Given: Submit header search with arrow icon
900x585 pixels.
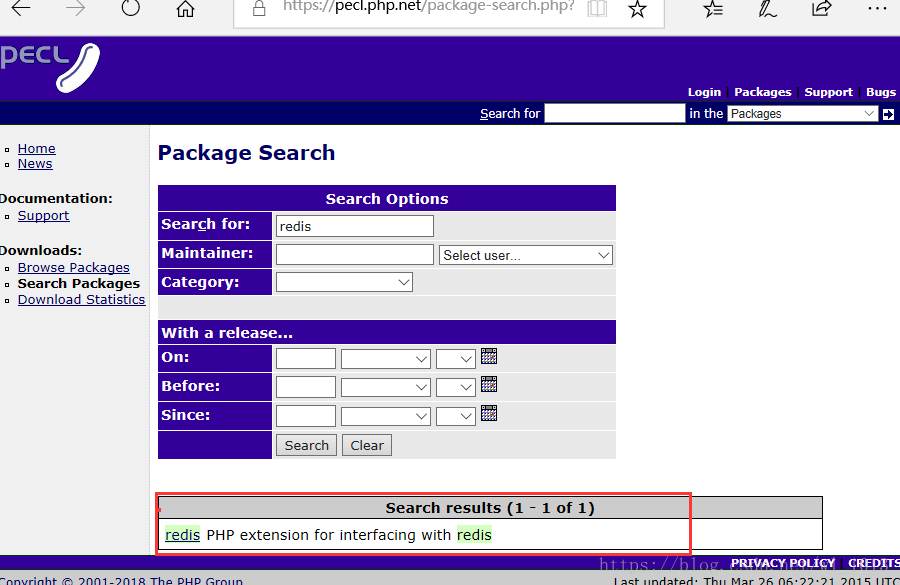Looking at the screenshot, I should (888, 114).
